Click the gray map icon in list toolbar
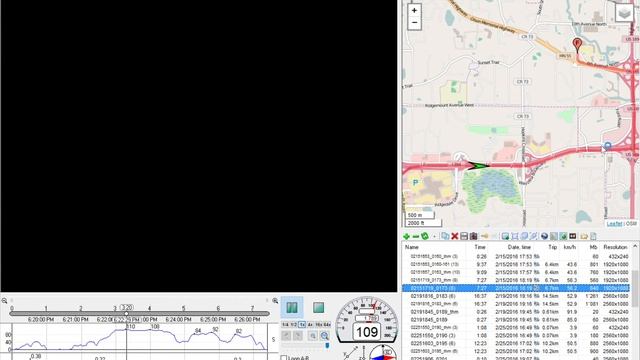The width and height of the screenshot is (640, 360). tap(553, 236)
